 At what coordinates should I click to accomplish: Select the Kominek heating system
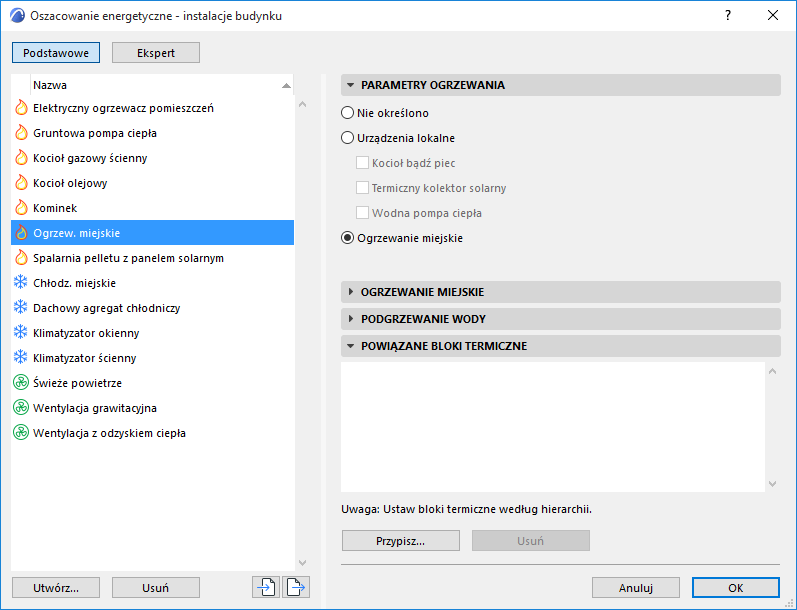[x=55, y=208]
